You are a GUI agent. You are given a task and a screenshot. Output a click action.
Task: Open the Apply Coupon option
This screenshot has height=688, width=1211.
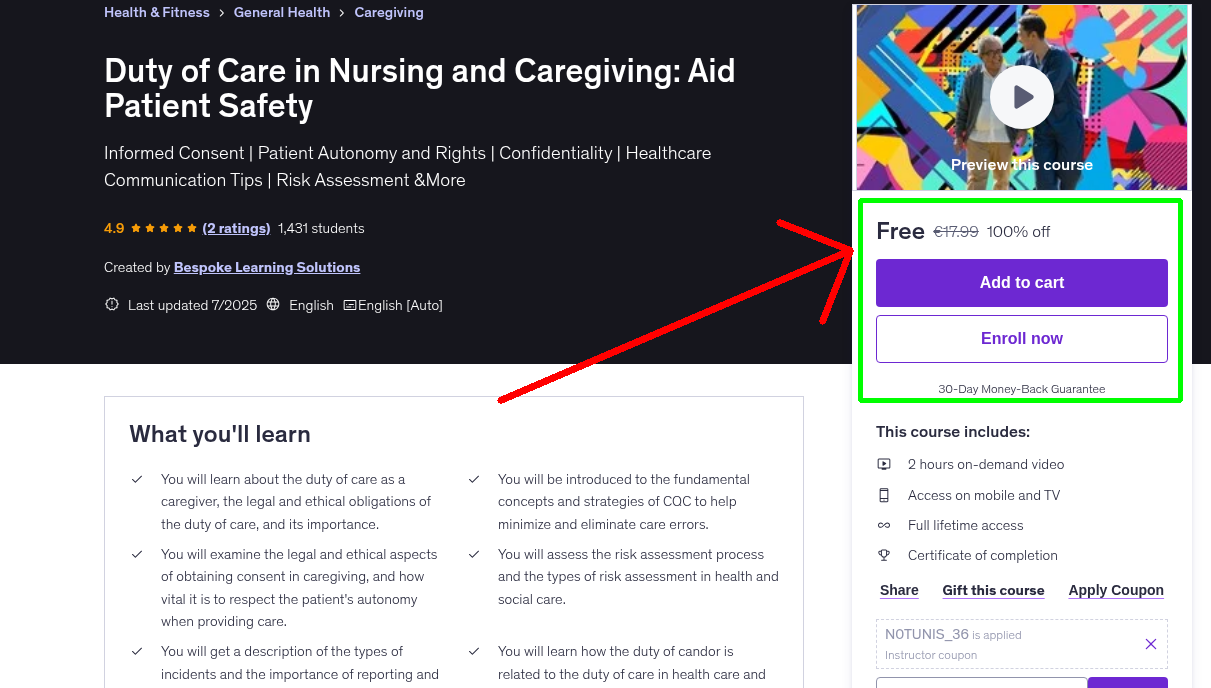tap(1115, 590)
